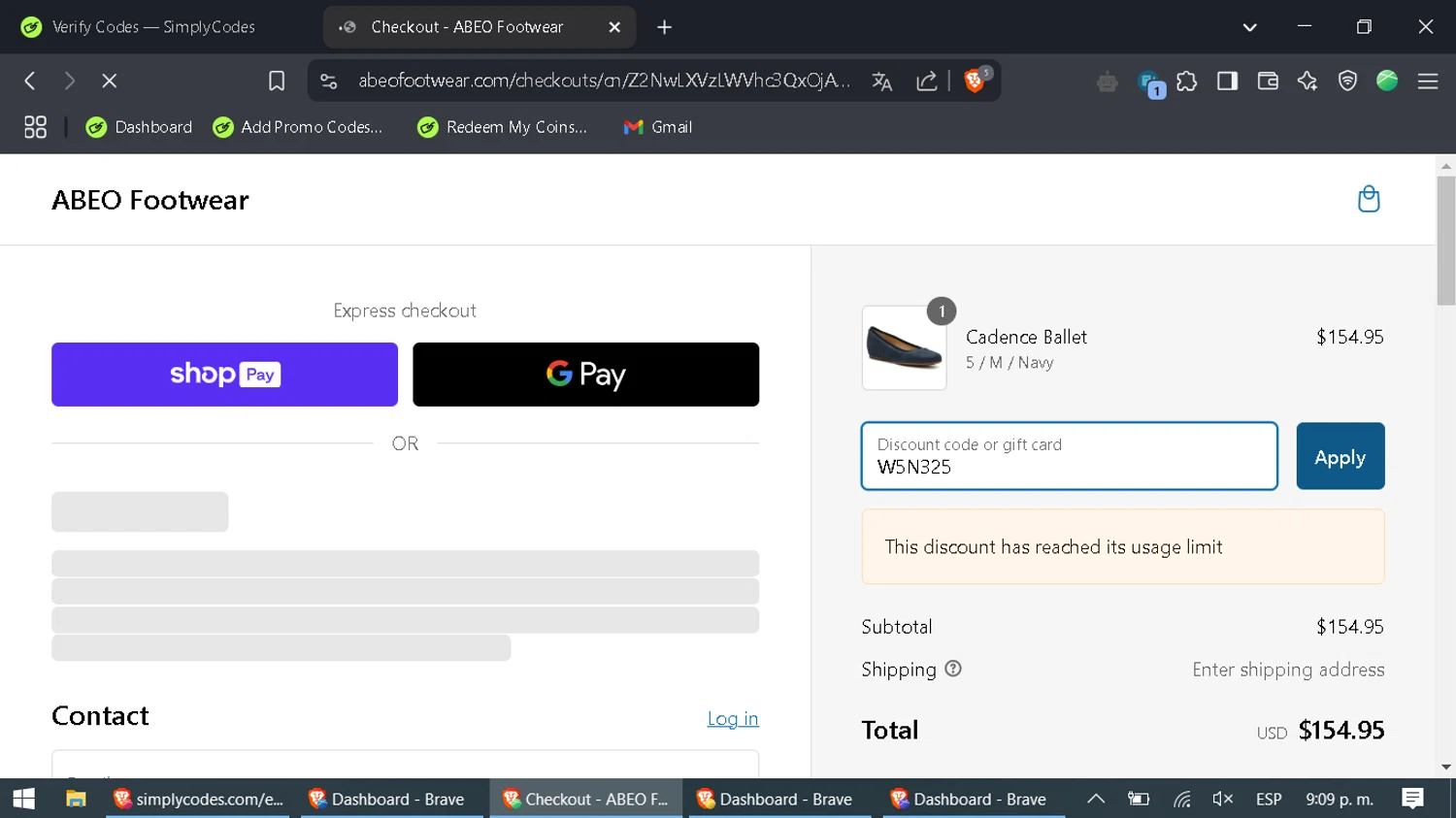
Task: Open Brave Wallet icon
Action: [x=1268, y=81]
